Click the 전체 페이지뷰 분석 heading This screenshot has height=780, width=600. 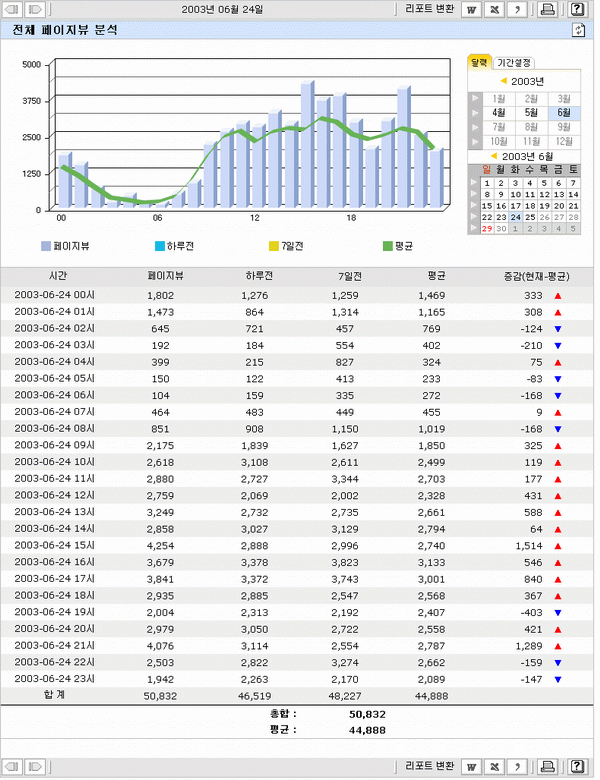(65, 30)
